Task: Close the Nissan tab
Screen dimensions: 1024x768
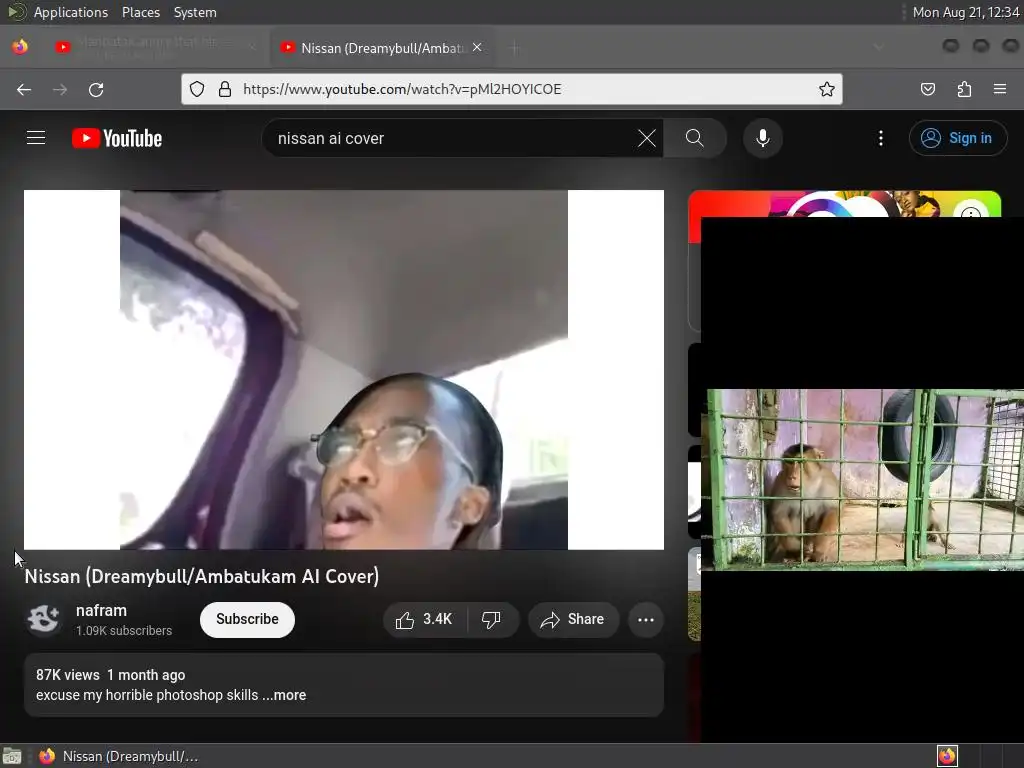Action: tap(477, 47)
